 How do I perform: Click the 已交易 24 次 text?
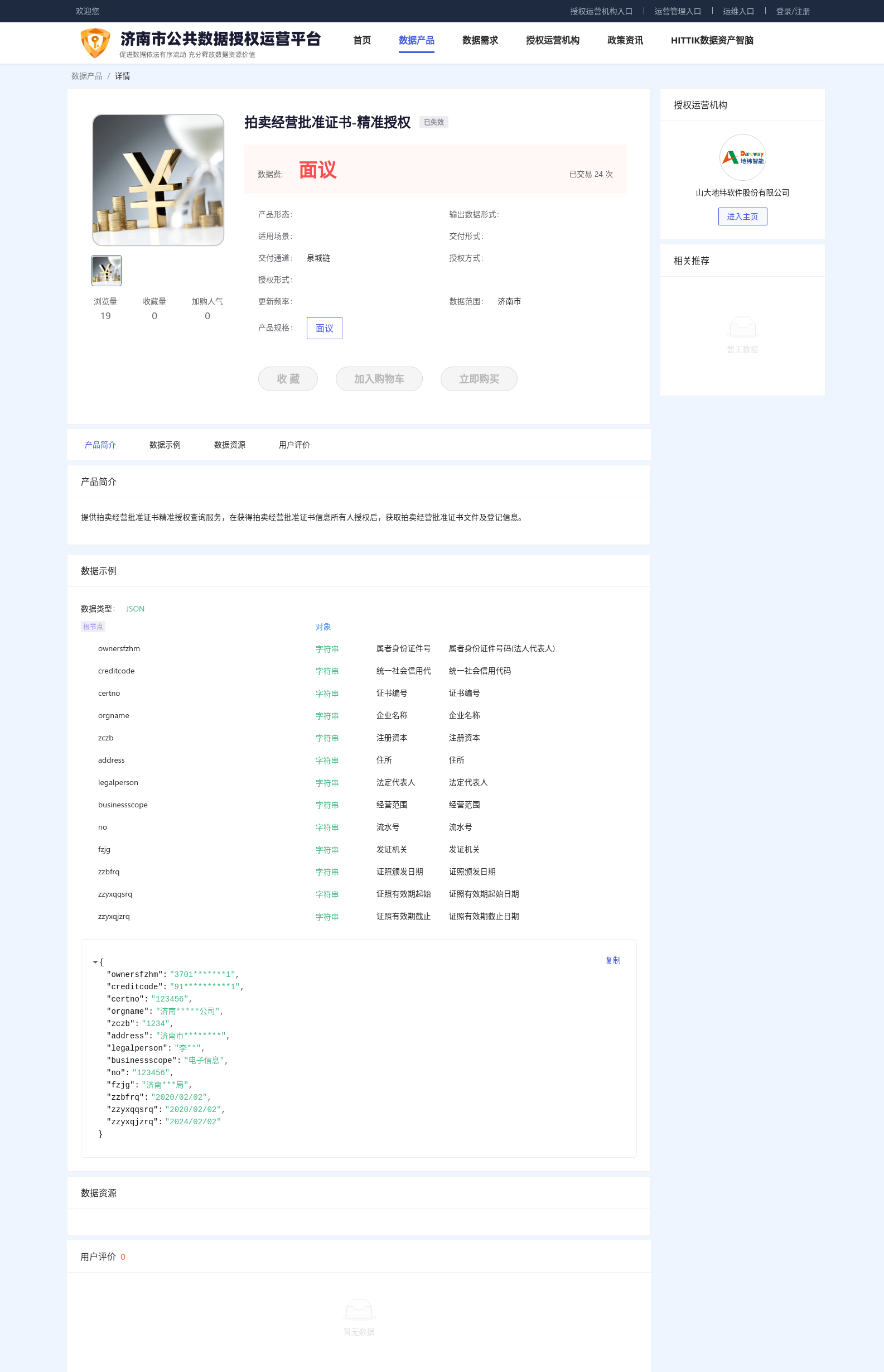[591, 174]
